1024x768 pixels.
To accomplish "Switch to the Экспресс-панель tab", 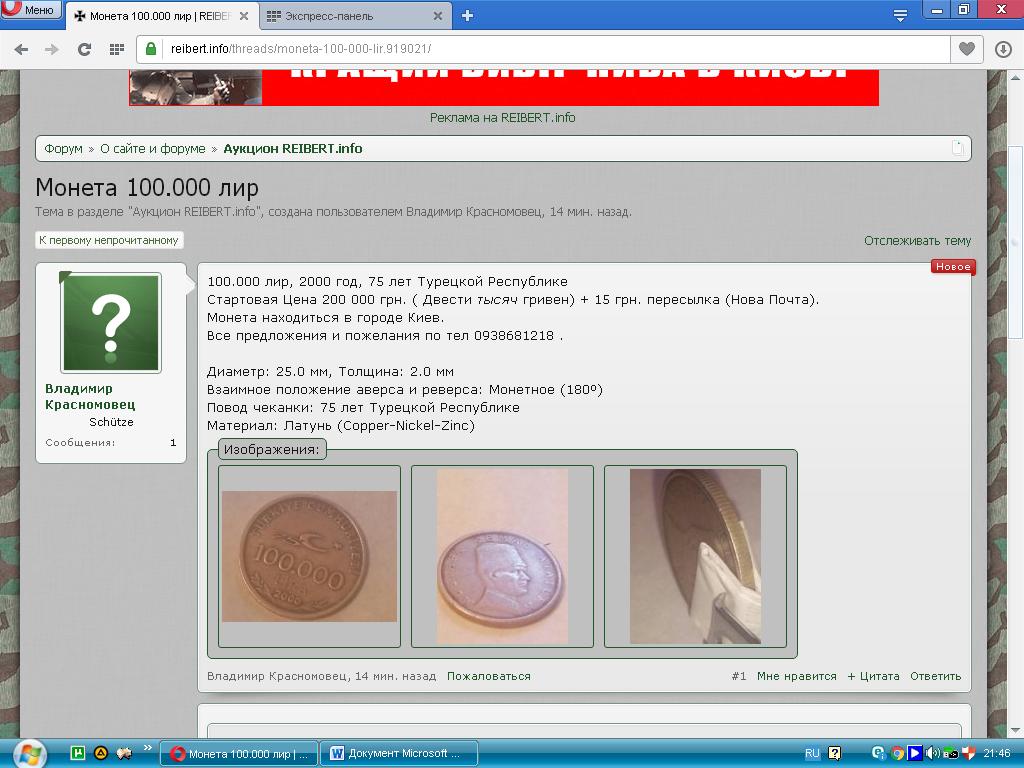I will coord(345,16).
